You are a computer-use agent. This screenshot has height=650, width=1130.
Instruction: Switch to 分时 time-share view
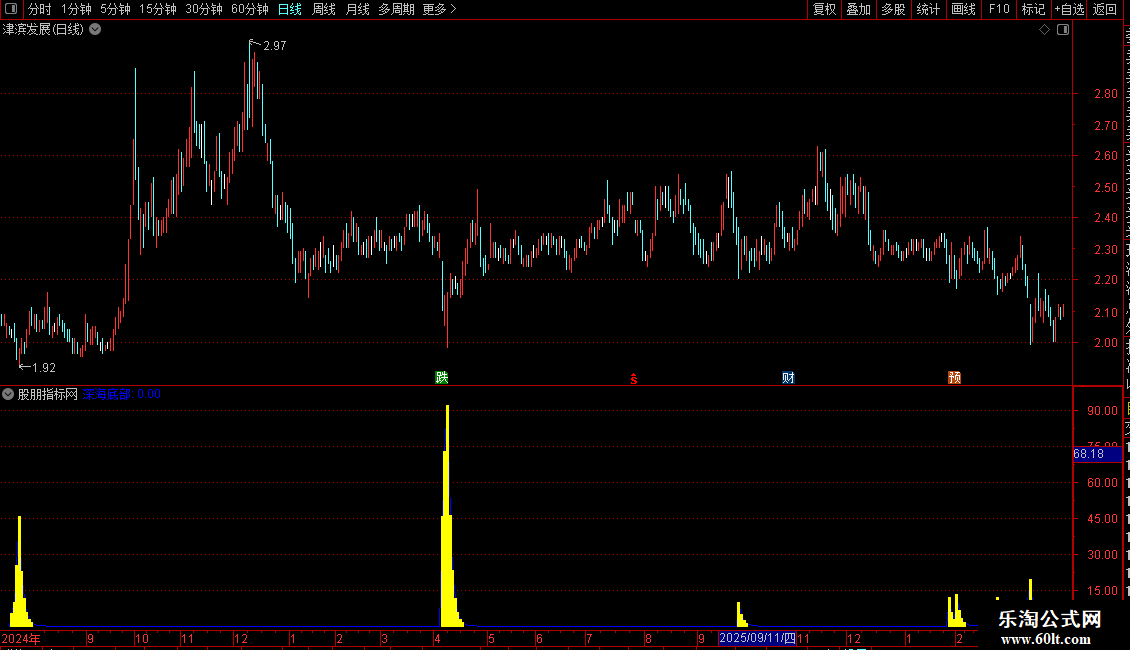pos(40,9)
